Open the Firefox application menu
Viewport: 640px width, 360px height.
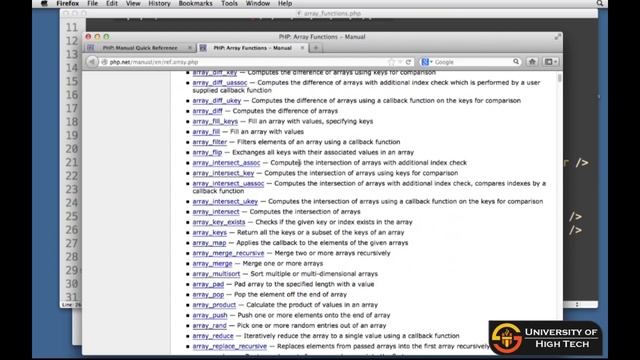point(67,4)
